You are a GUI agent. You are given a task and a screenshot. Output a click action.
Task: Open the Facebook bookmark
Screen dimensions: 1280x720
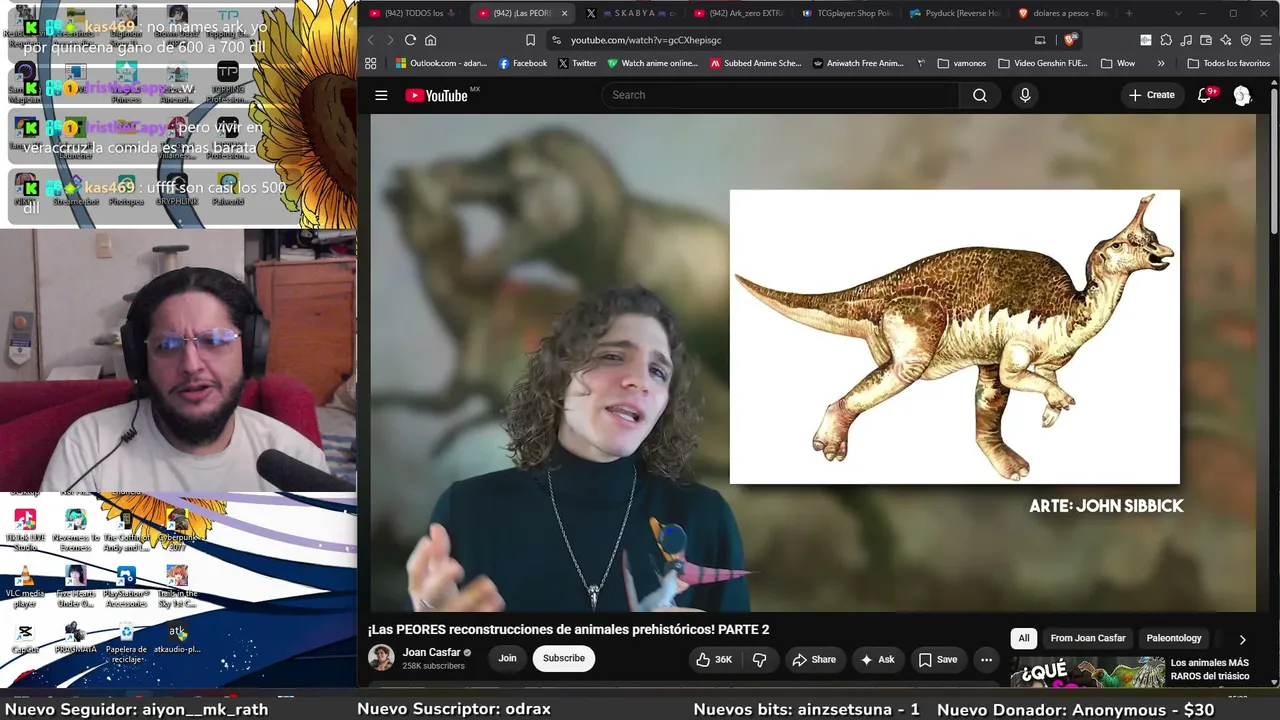pos(523,63)
